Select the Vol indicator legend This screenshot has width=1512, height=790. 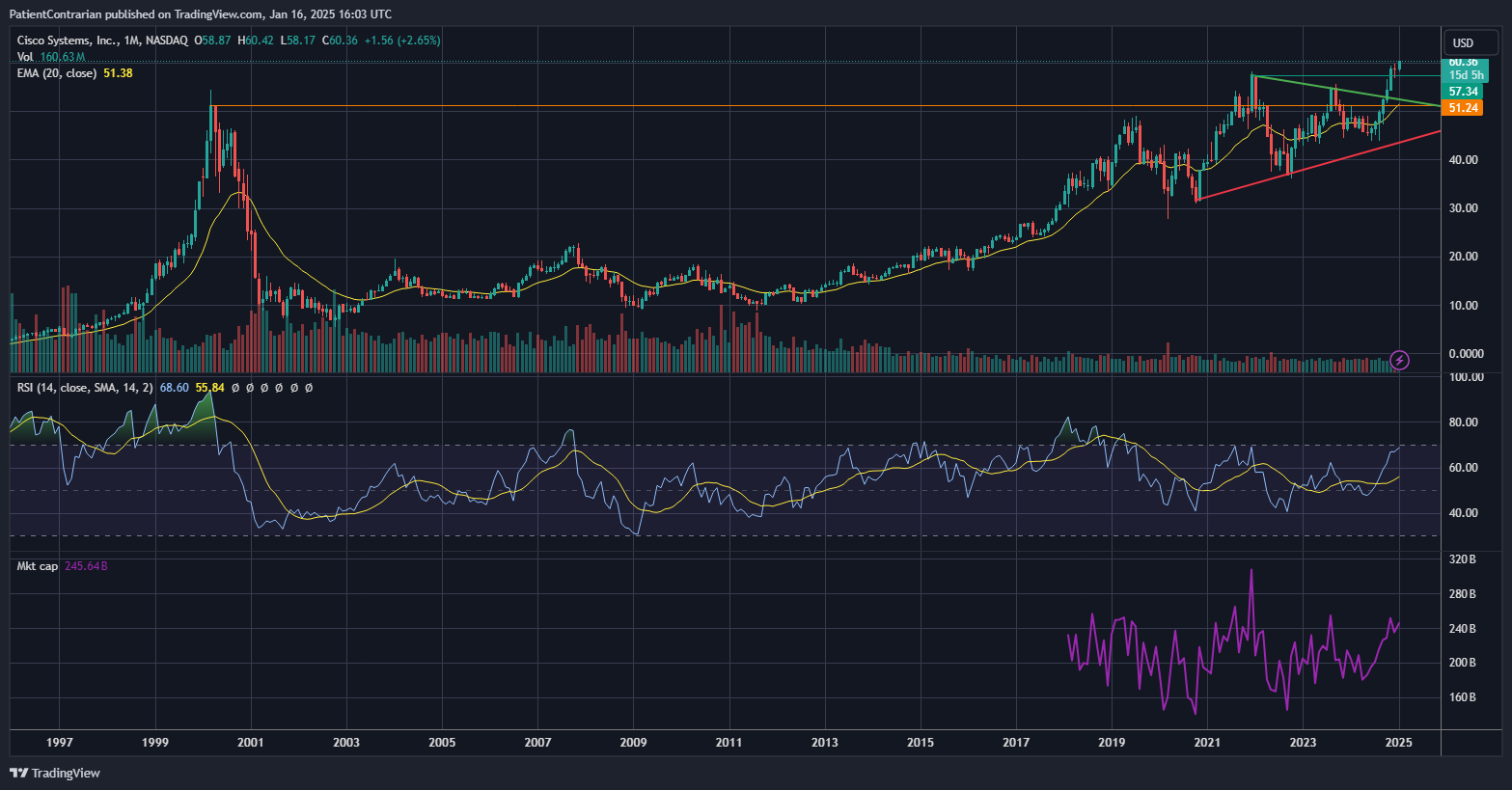click(x=25, y=57)
